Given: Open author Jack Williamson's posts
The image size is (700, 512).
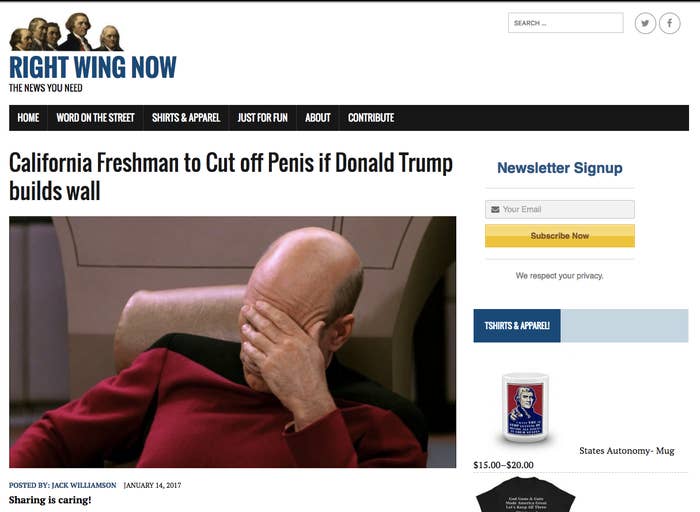Looking at the screenshot, I should pyautogui.click(x=83, y=485).
